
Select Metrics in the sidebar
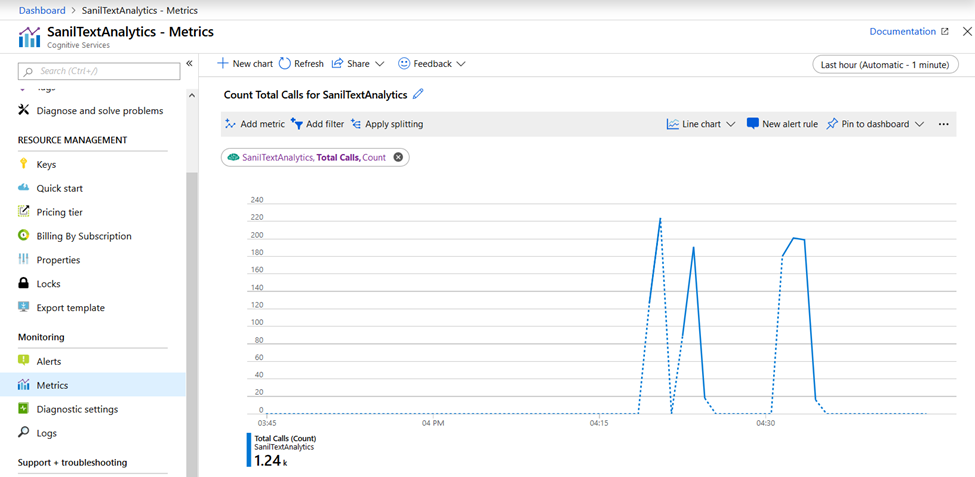pyautogui.click(x=93, y=385)
